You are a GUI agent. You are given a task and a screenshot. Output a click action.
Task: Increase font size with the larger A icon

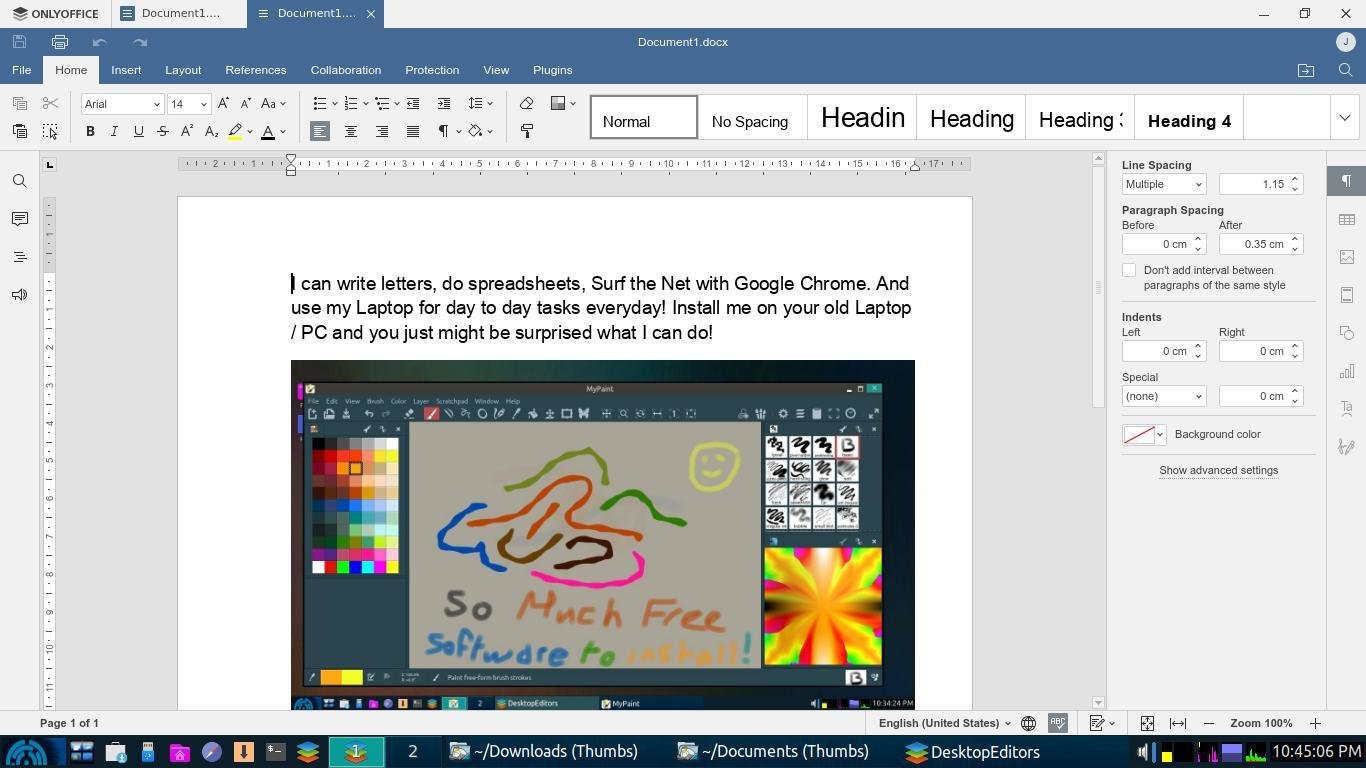coord(223,103)
